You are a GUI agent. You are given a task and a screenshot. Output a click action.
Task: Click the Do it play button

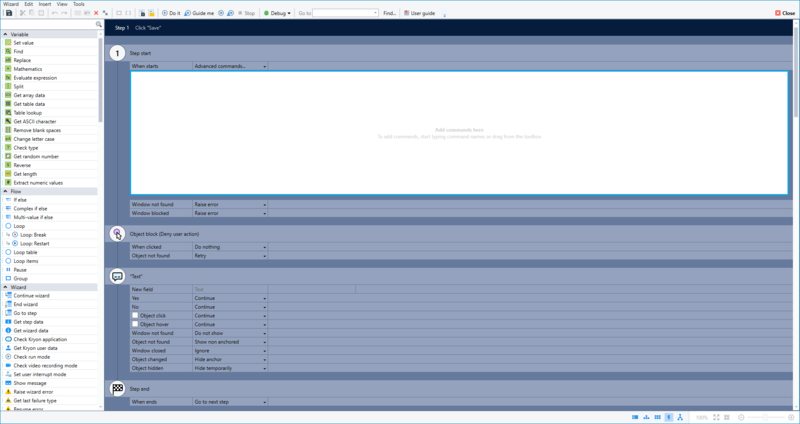[x=171, y=13]
